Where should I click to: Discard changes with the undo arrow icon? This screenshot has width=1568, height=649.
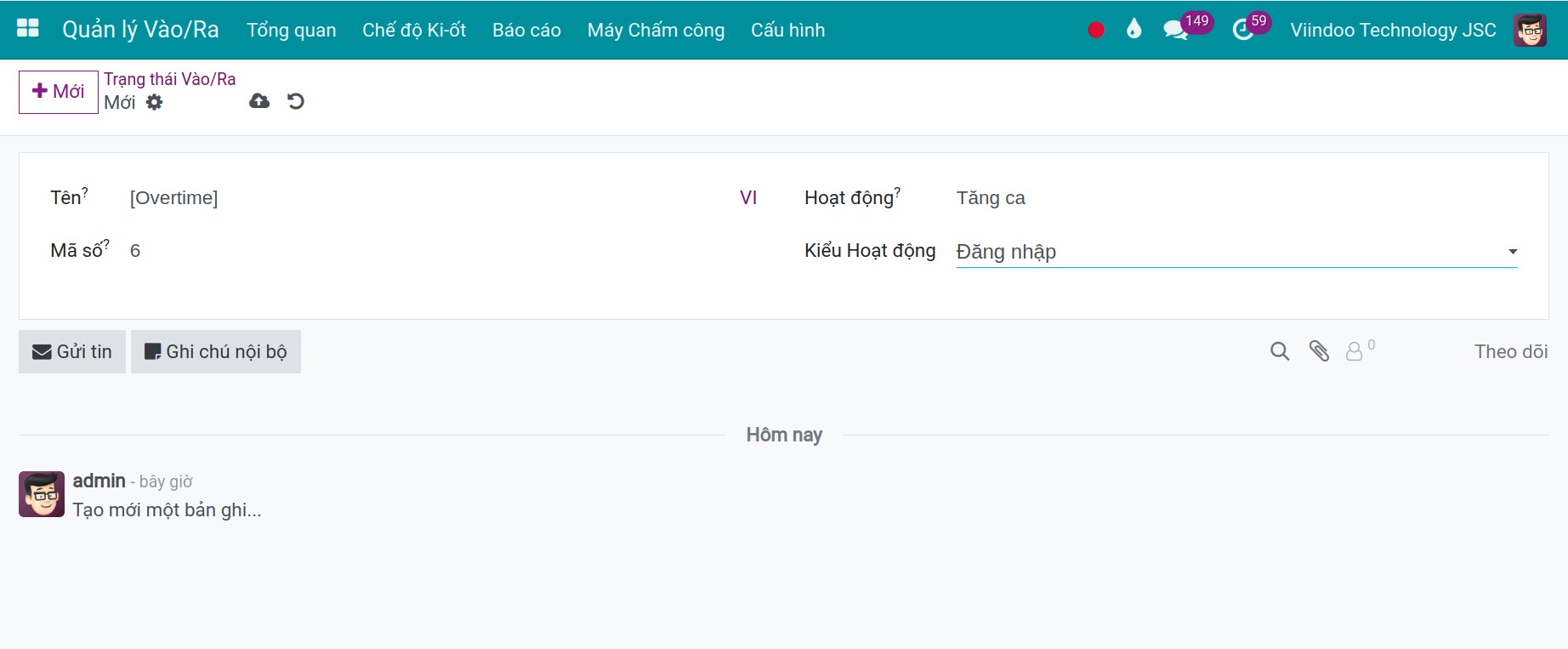[295, 101]
